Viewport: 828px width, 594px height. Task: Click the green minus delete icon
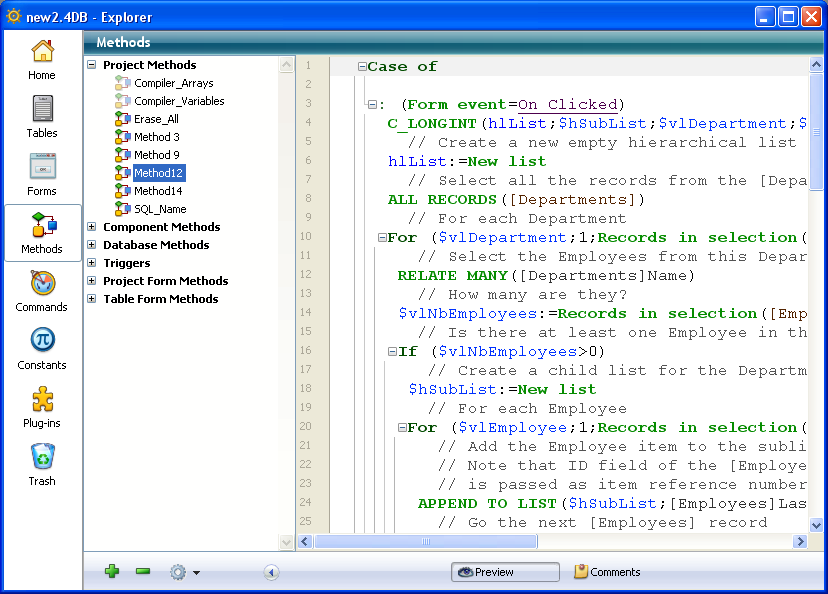click(x=143, y=572)
